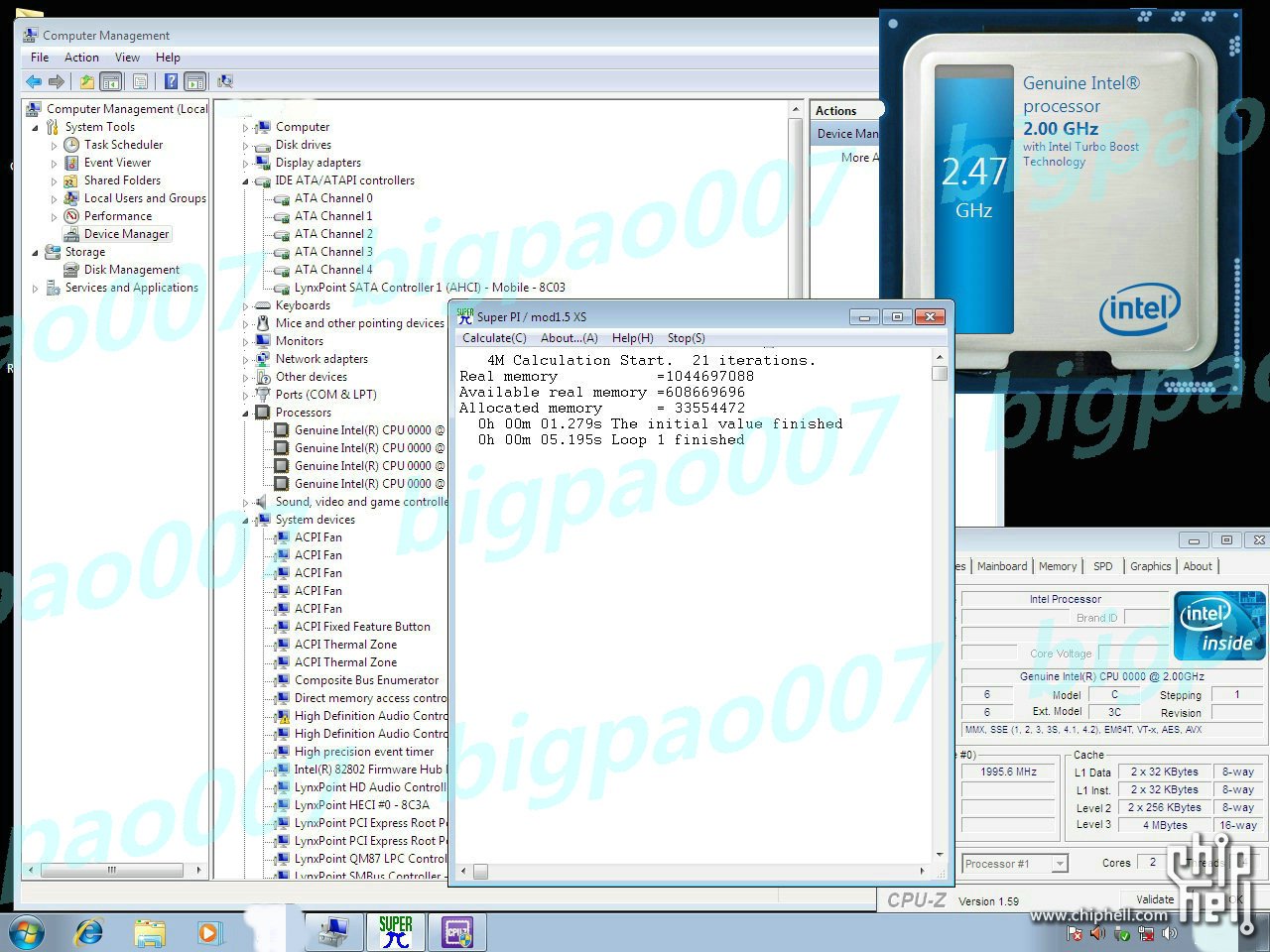The height and width of the screenshot is (952, 1270).
Task: Open the Properties toolbar icon
Action: [x=140, y=81]
